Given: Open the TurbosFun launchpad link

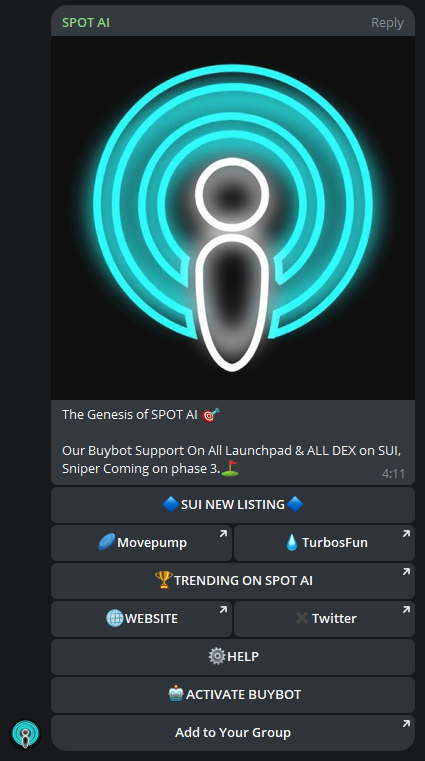Looking at the screenshot, I should coord(324,543).
